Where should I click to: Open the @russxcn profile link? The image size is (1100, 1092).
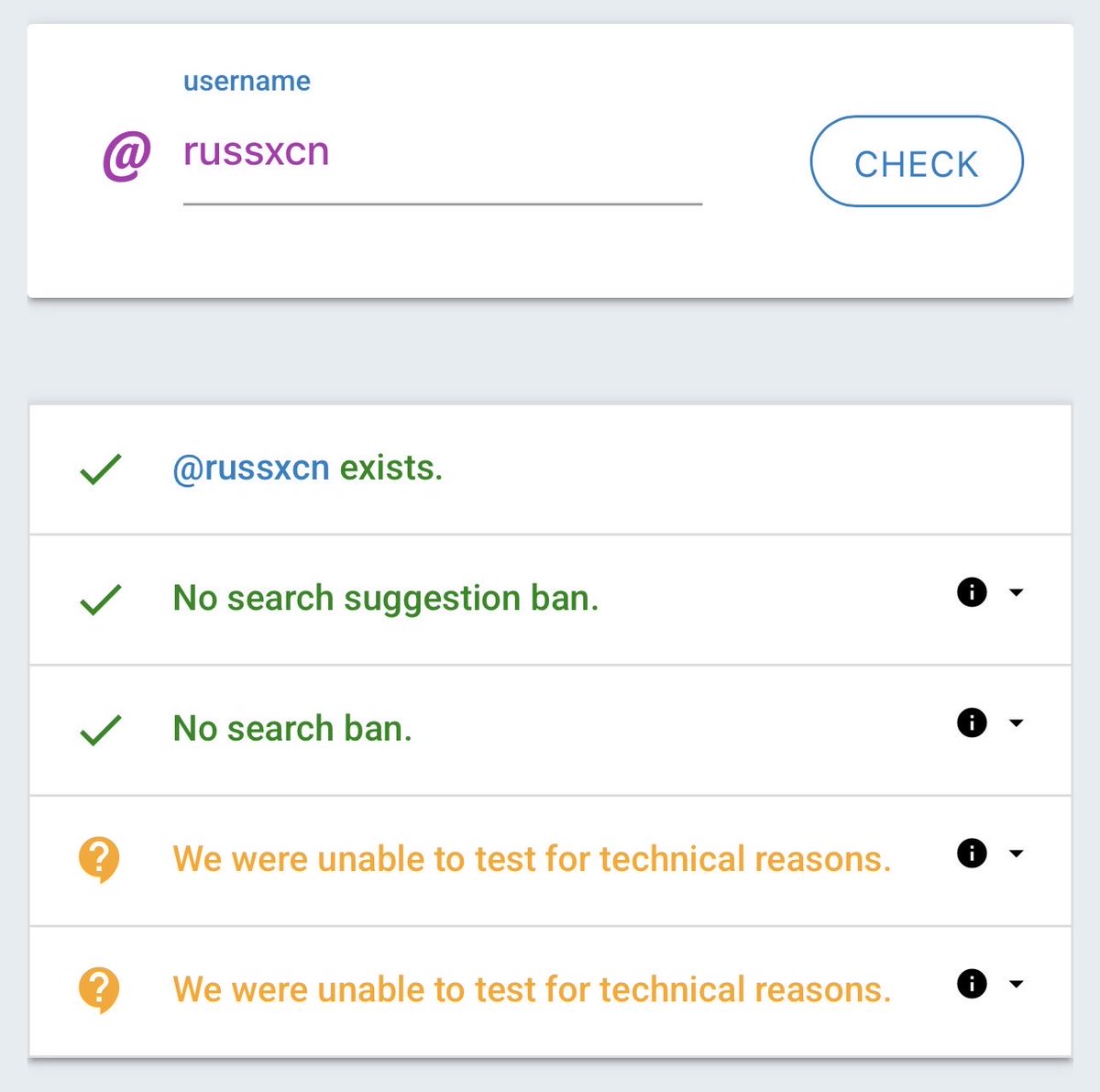click(x=251, y=469)
